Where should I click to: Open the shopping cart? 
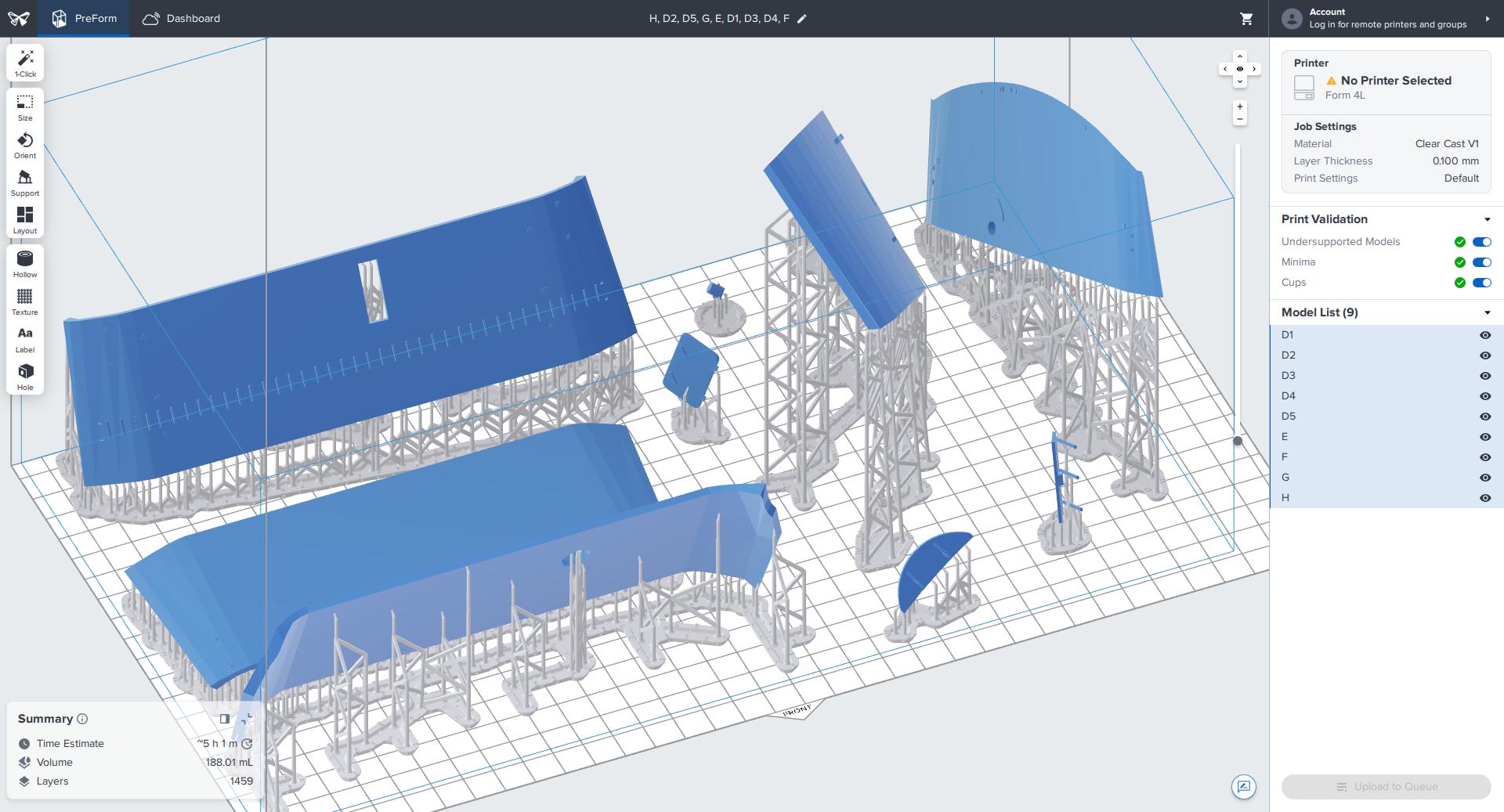pyautogui.click(x=1246, y=19)
